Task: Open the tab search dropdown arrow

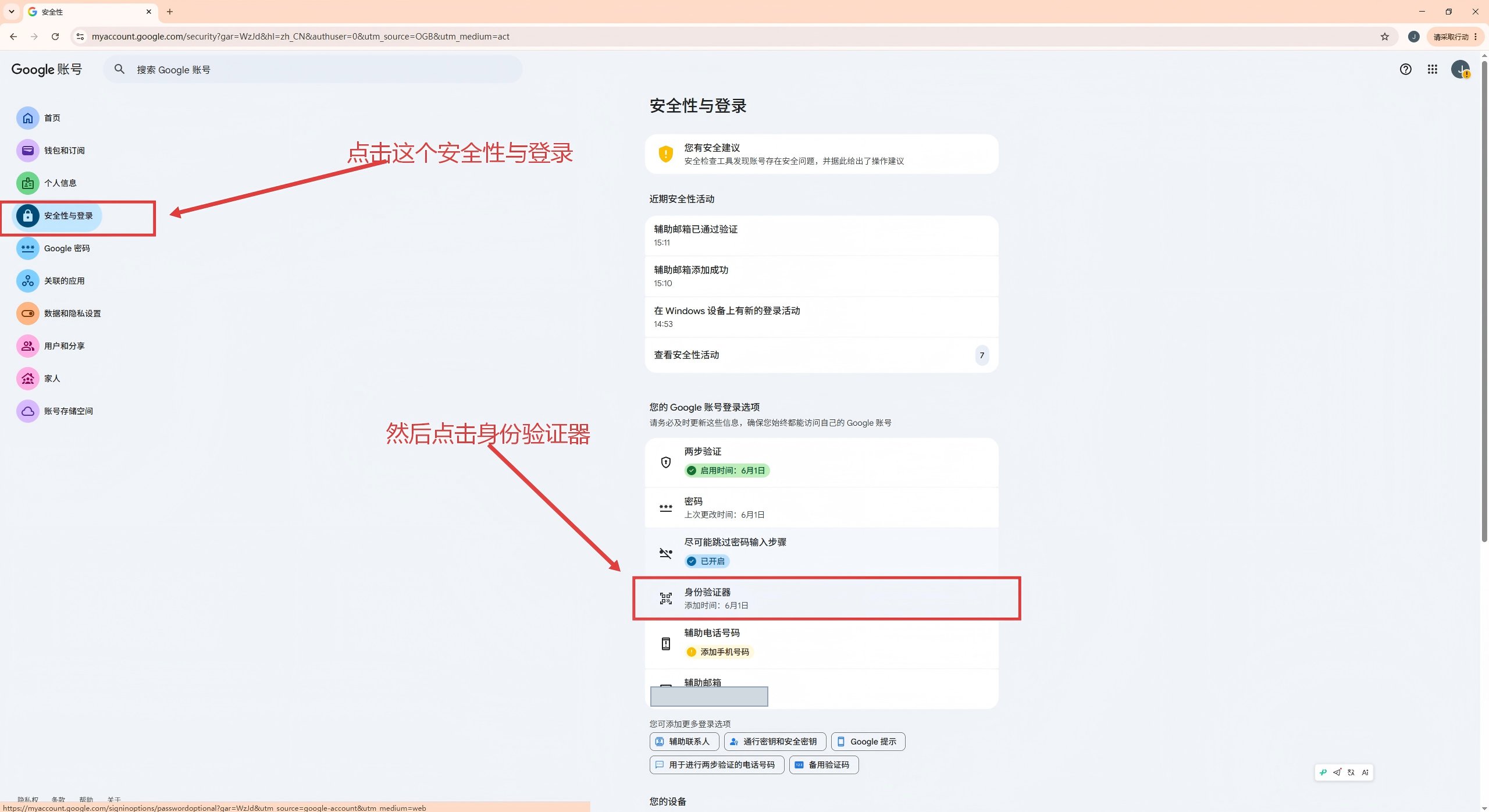Action: [11, 12]
